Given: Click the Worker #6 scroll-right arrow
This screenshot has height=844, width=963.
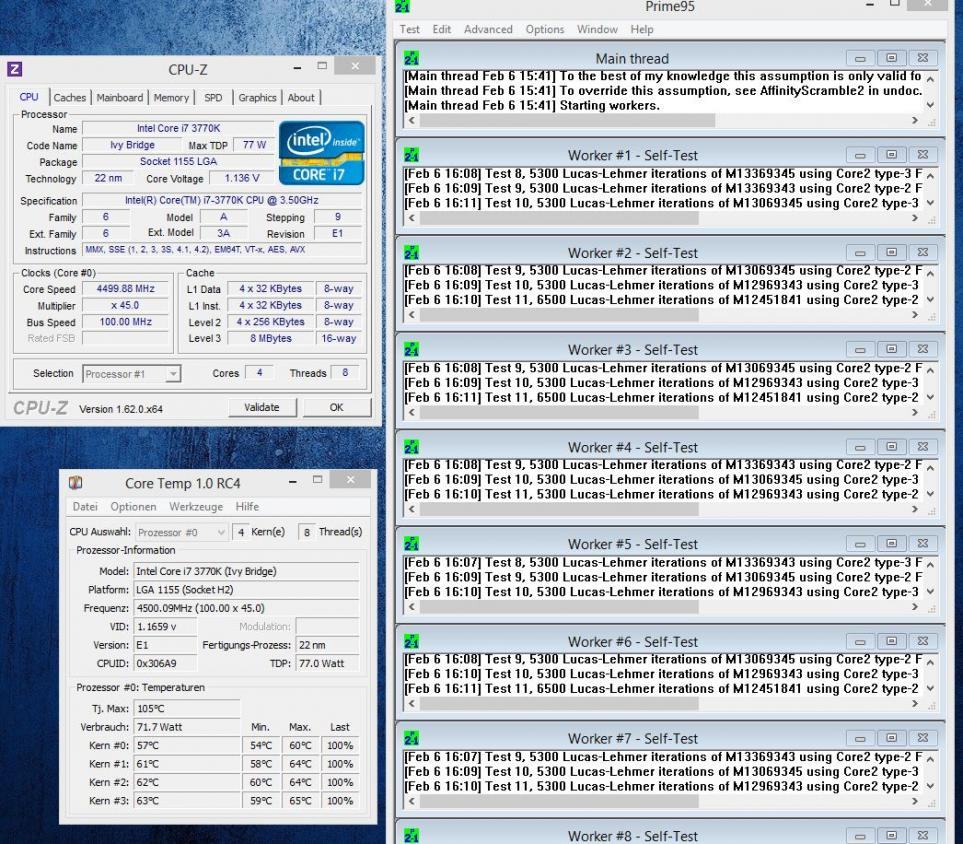Looking at the screenshot, I should 915,704.
